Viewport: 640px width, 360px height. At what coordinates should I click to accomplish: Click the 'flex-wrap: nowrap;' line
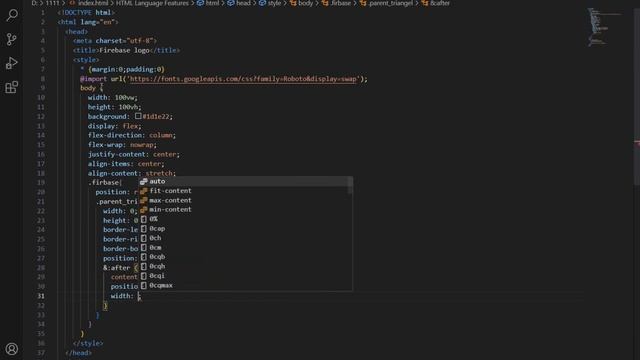click(x=122, y=145)
